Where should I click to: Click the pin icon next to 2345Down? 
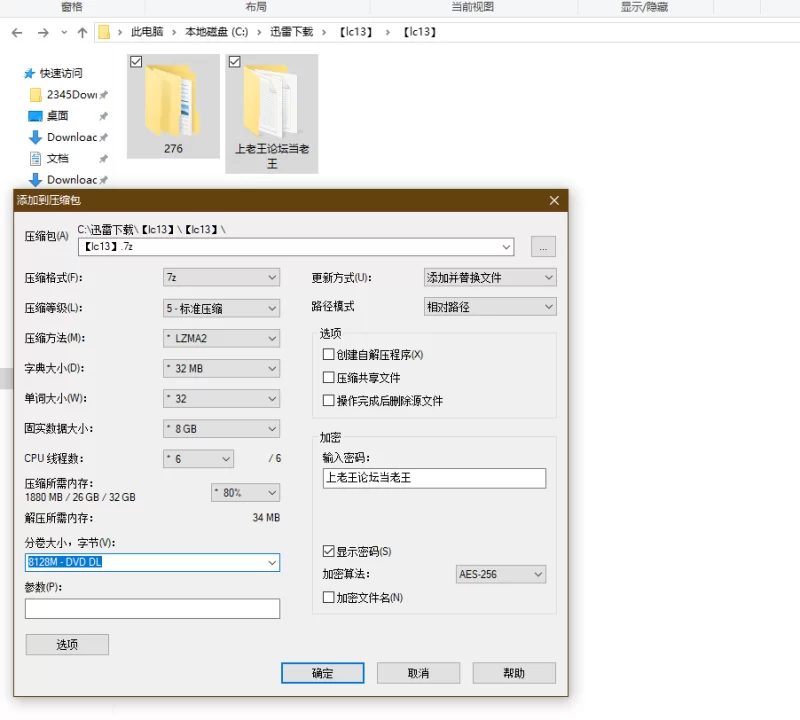pos(103,94)
